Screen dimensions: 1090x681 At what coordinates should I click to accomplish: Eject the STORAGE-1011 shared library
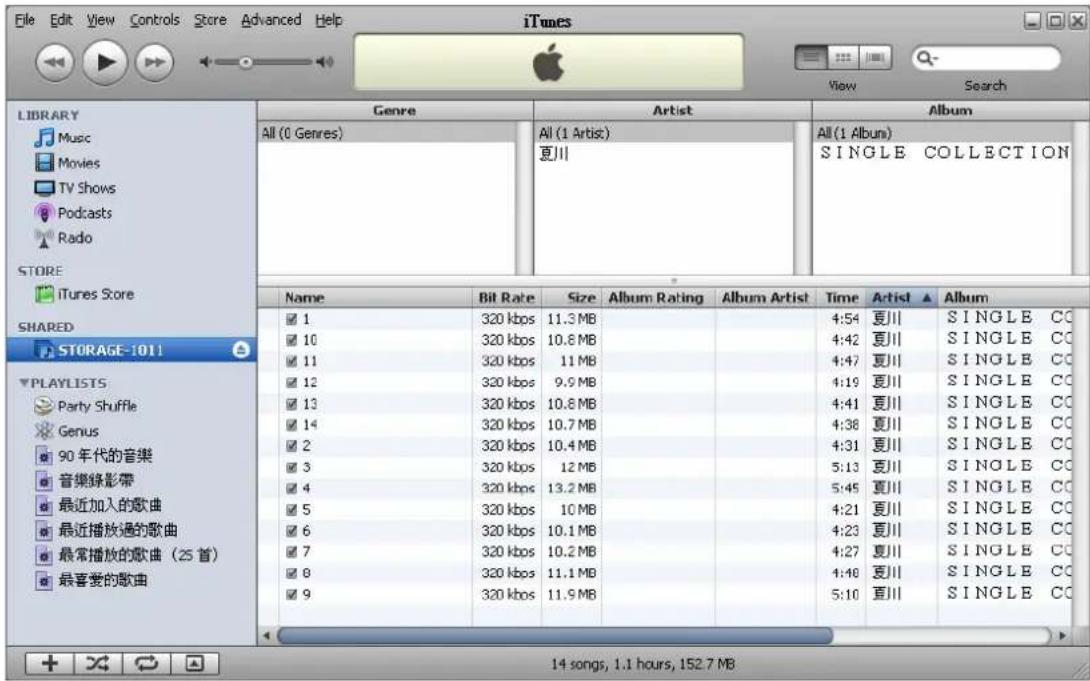(241, 350)
